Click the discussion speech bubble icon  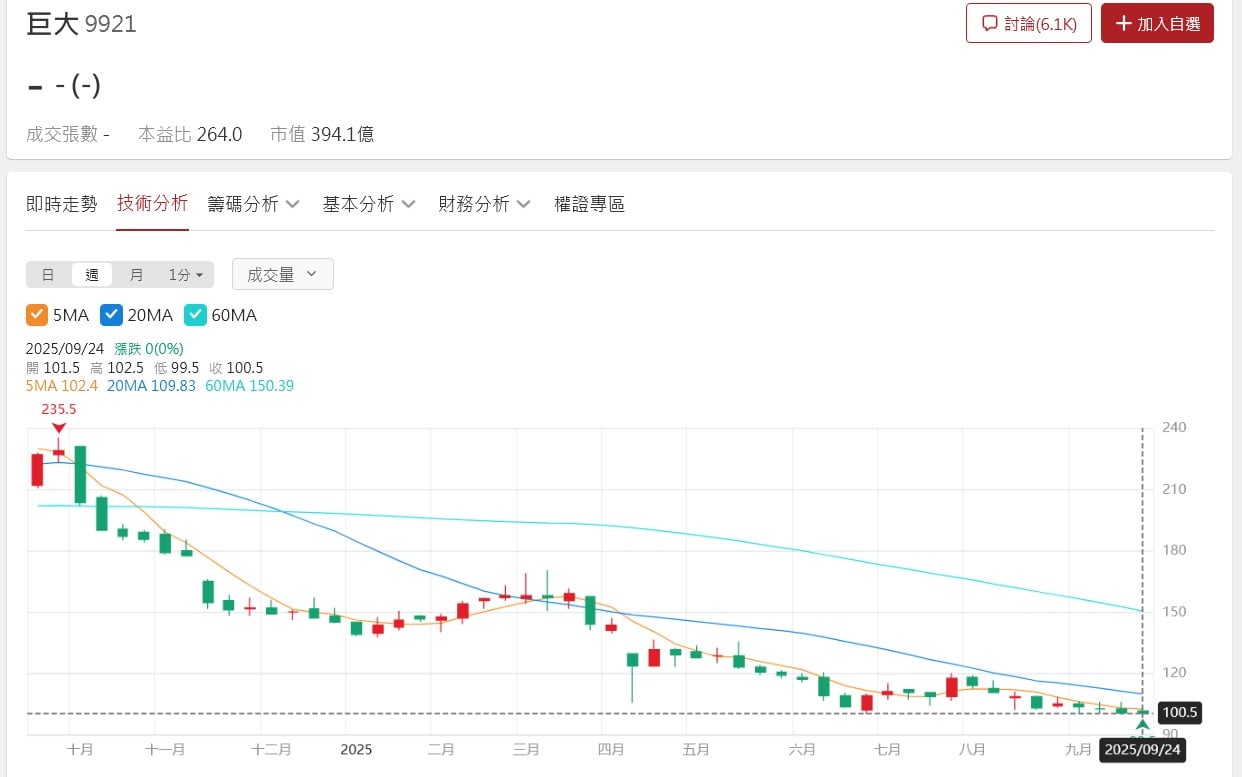click(x=990, y=24)
